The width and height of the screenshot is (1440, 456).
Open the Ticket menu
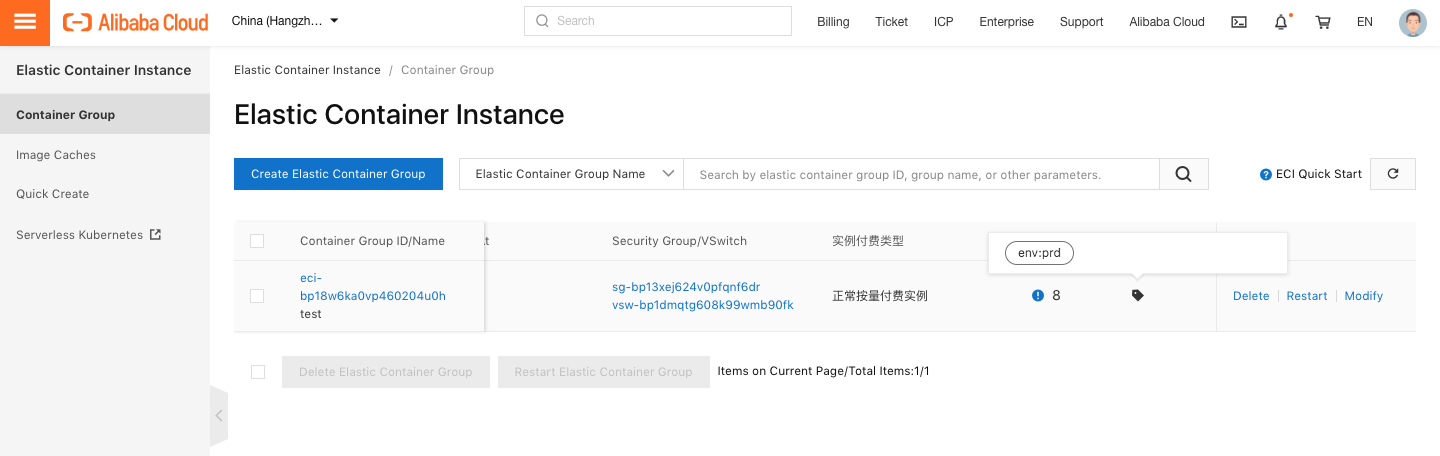891,22
